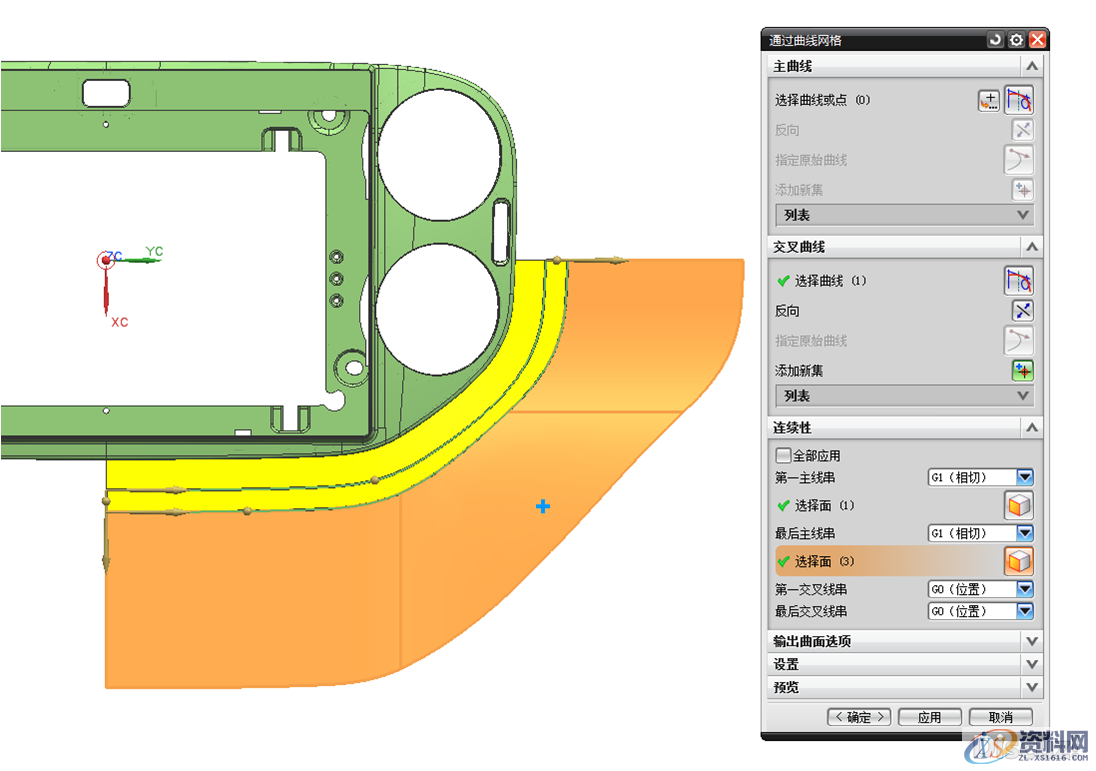
Task: Open the 第一交叉线串 dropdown
Action: click(x=1025, y=590)
